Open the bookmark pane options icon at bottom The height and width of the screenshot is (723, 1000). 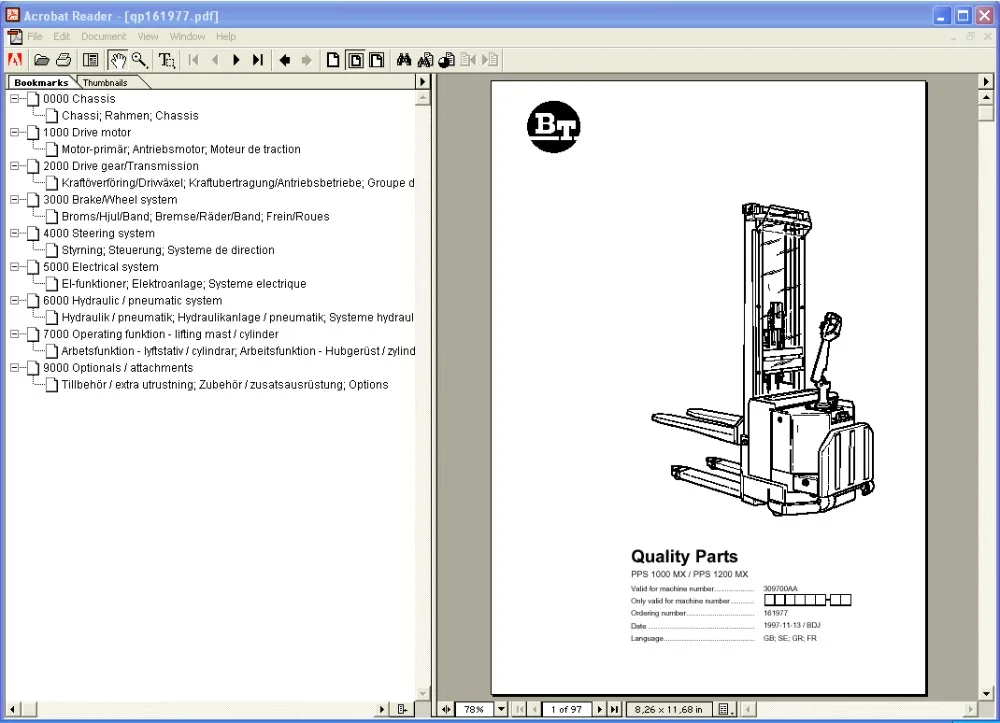pyautogui.click(x=402, y=709)
